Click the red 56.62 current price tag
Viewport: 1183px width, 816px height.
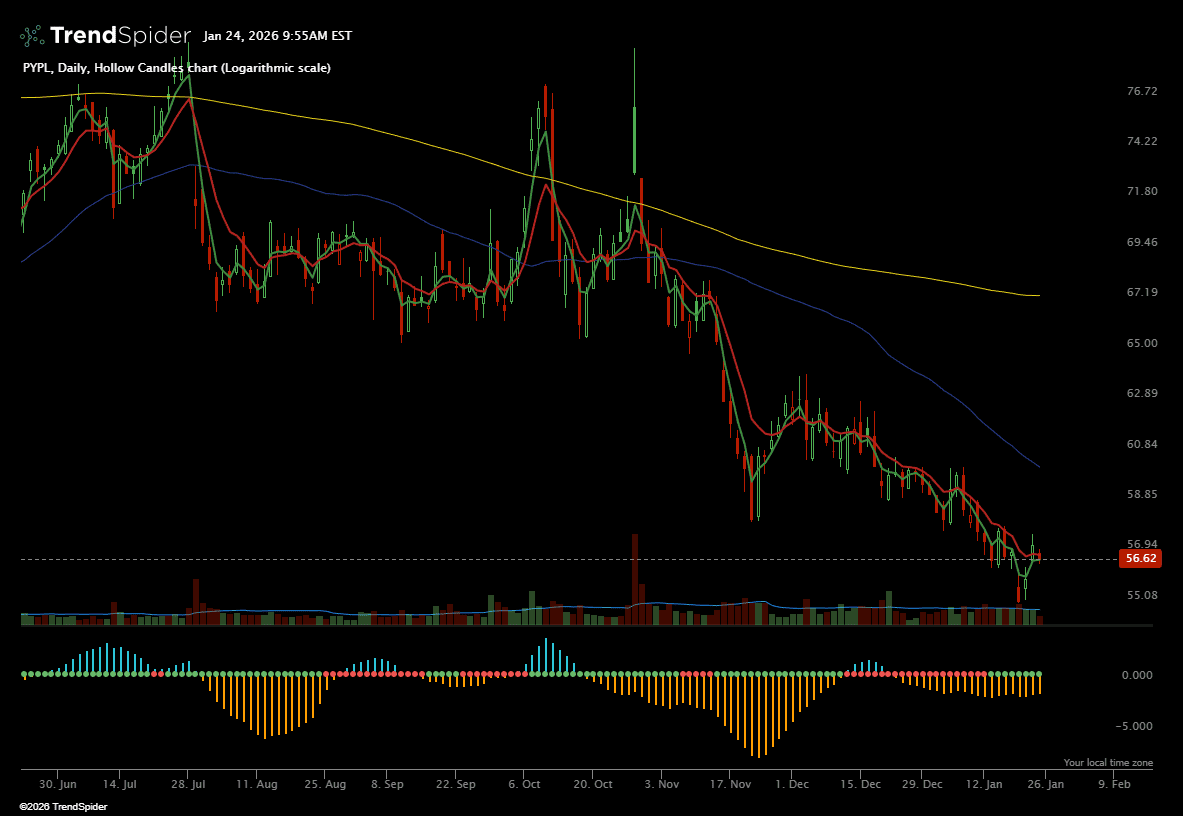tap(1140, 559)
